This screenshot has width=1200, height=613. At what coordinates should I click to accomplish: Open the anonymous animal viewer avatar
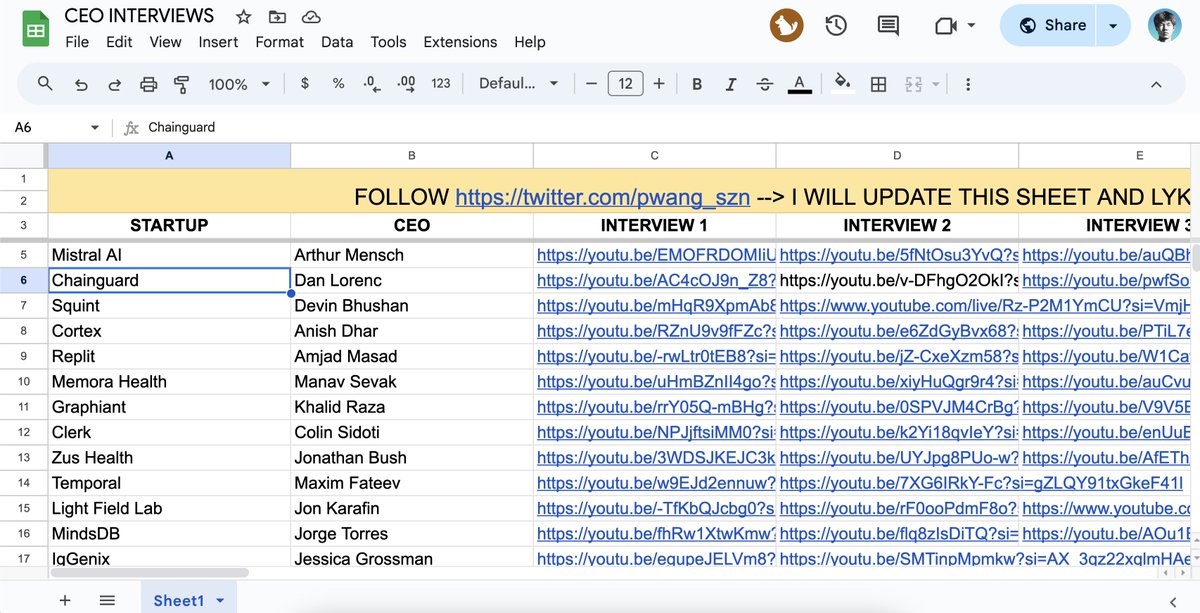[x=787, y=25]
